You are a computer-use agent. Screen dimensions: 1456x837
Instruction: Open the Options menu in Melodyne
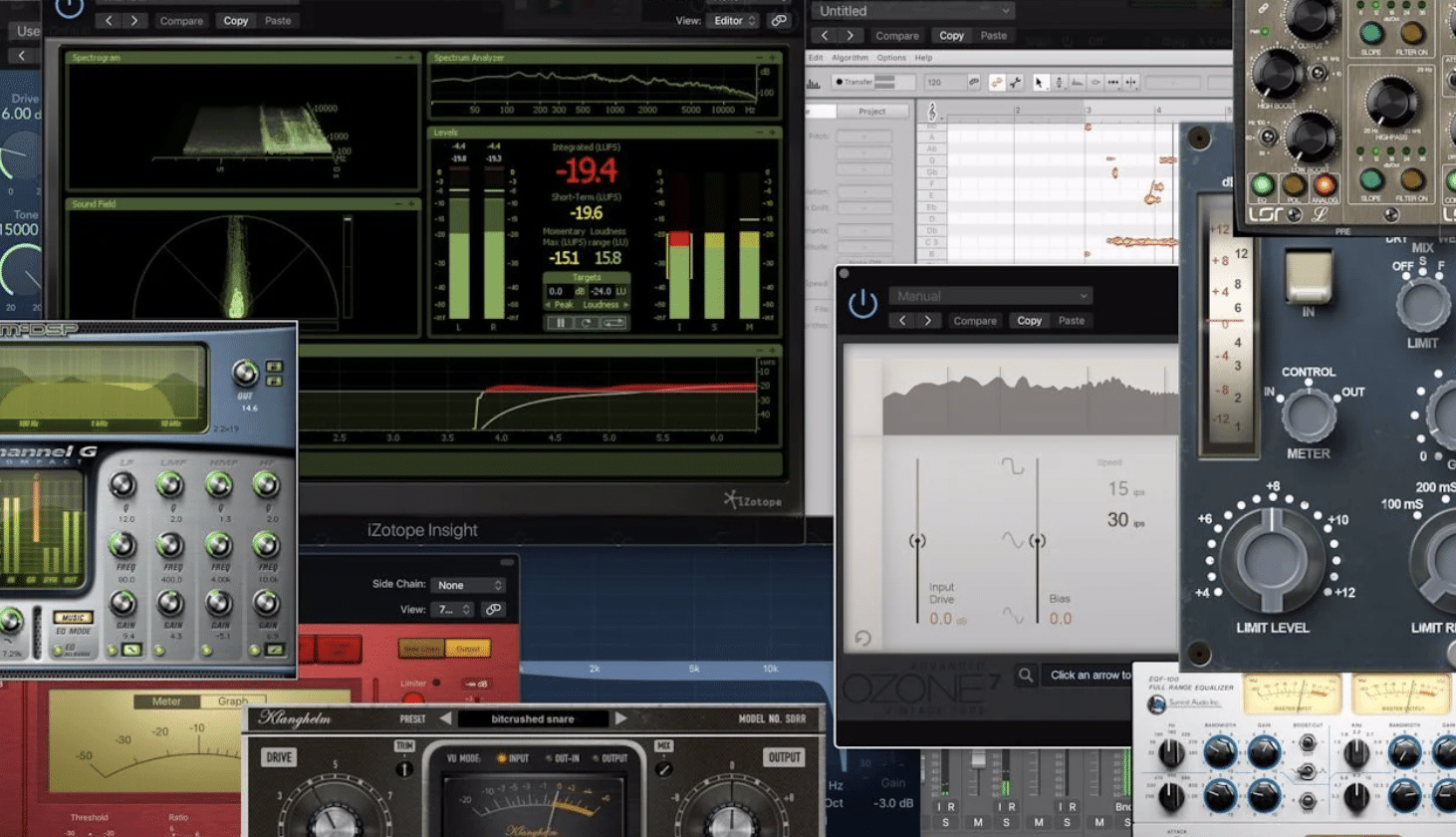(891, 58)
